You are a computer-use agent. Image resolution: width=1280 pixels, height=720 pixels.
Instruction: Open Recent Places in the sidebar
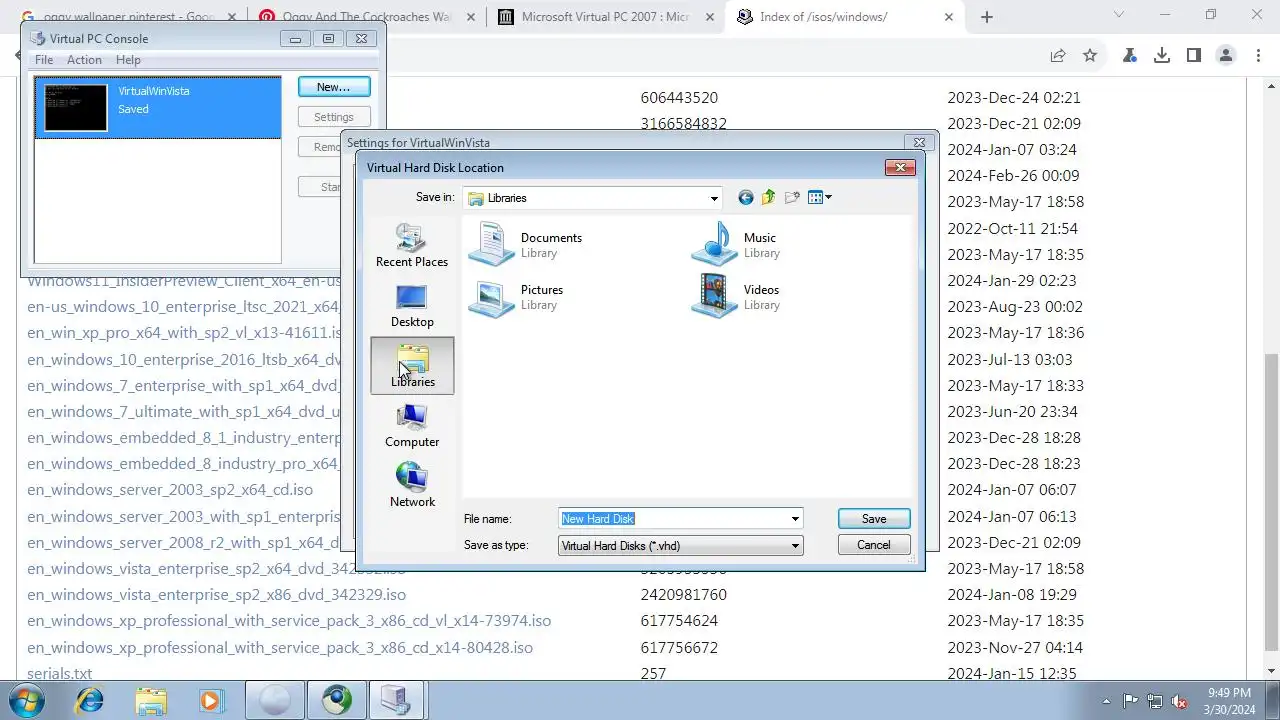point(412,245)
